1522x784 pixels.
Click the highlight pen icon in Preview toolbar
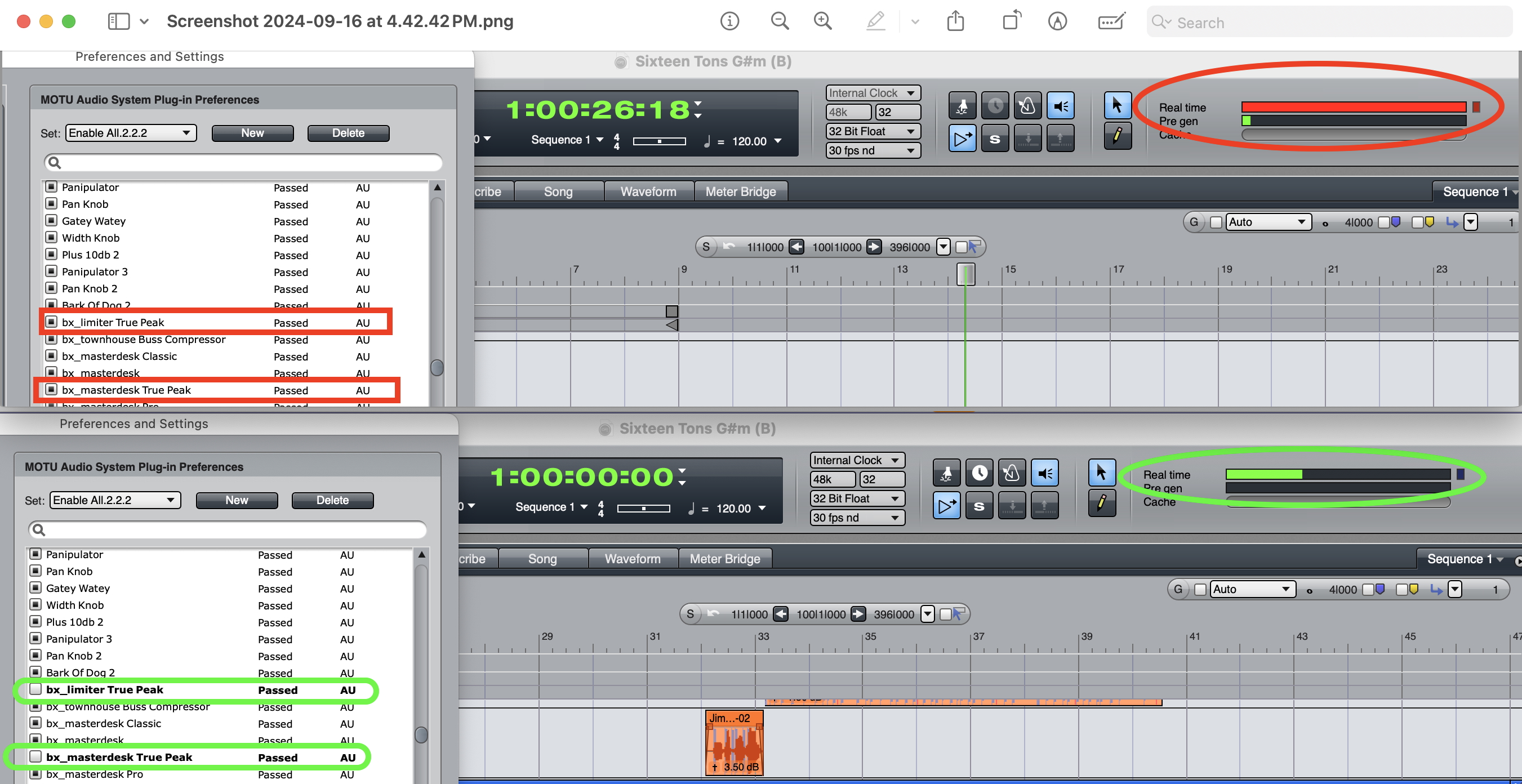pos(875,21)
